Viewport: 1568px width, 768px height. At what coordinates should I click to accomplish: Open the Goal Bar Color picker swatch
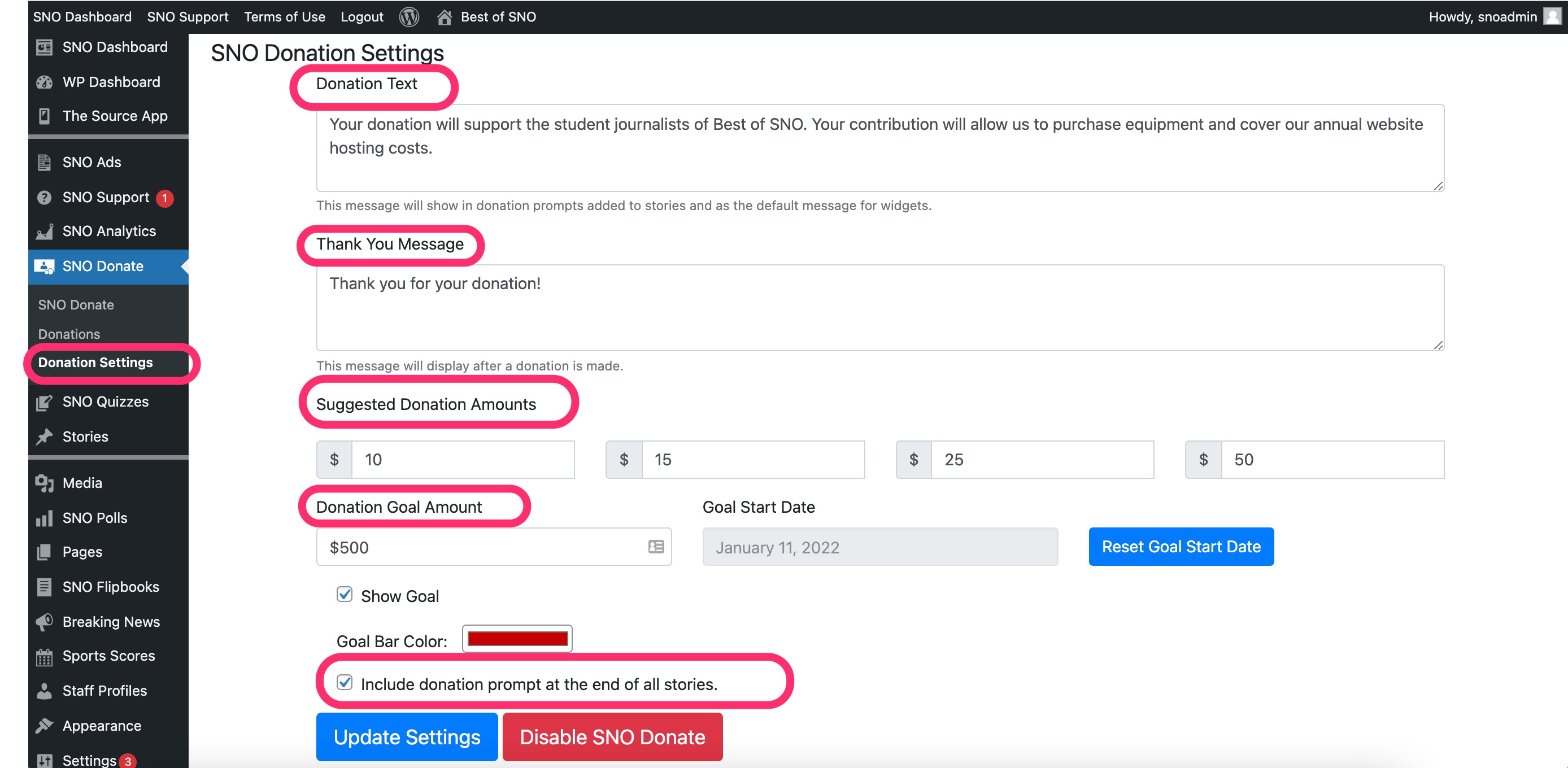tap(517, 639)
